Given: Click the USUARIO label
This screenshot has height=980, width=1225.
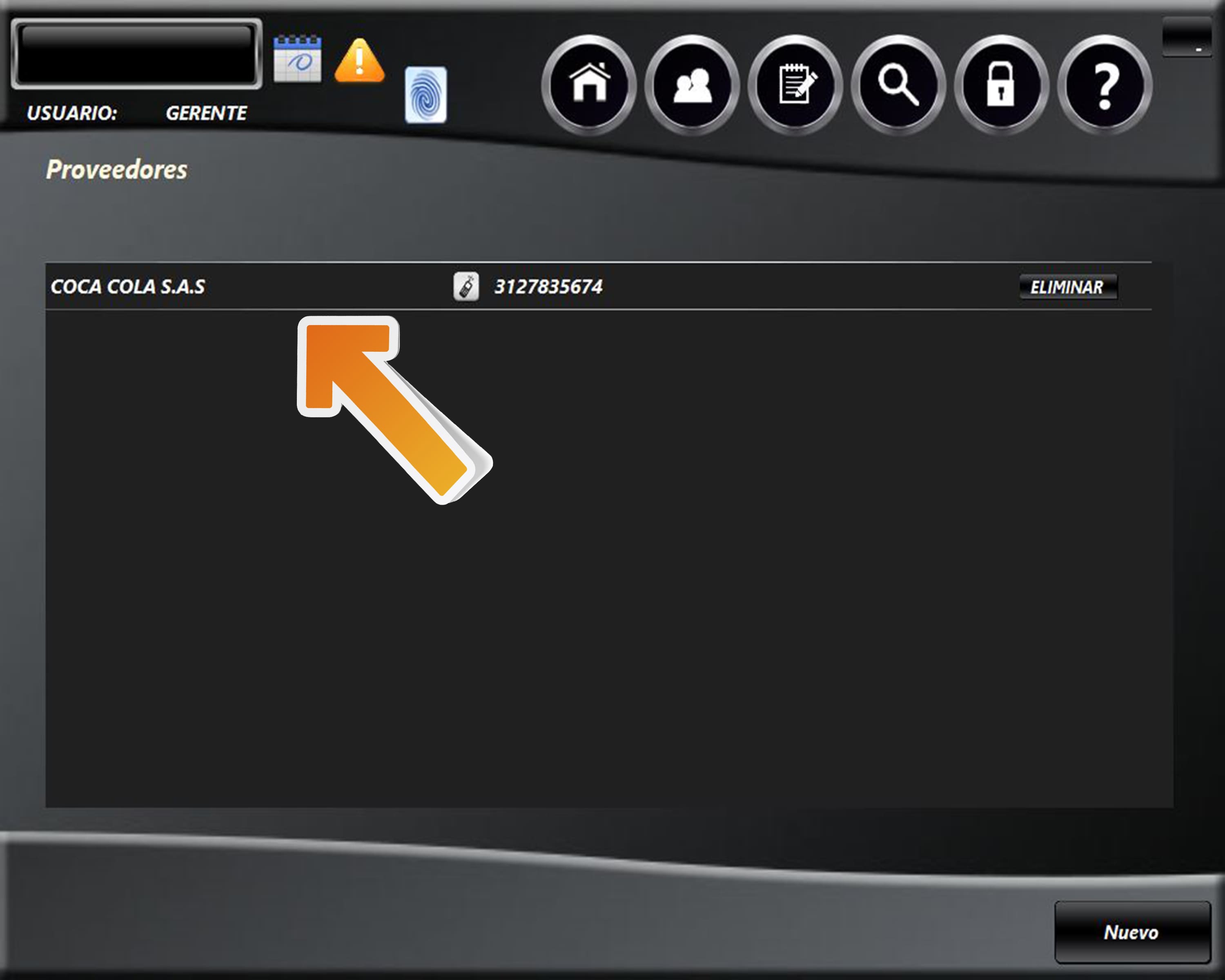Looking at the screenshot, I should (71, 113).
